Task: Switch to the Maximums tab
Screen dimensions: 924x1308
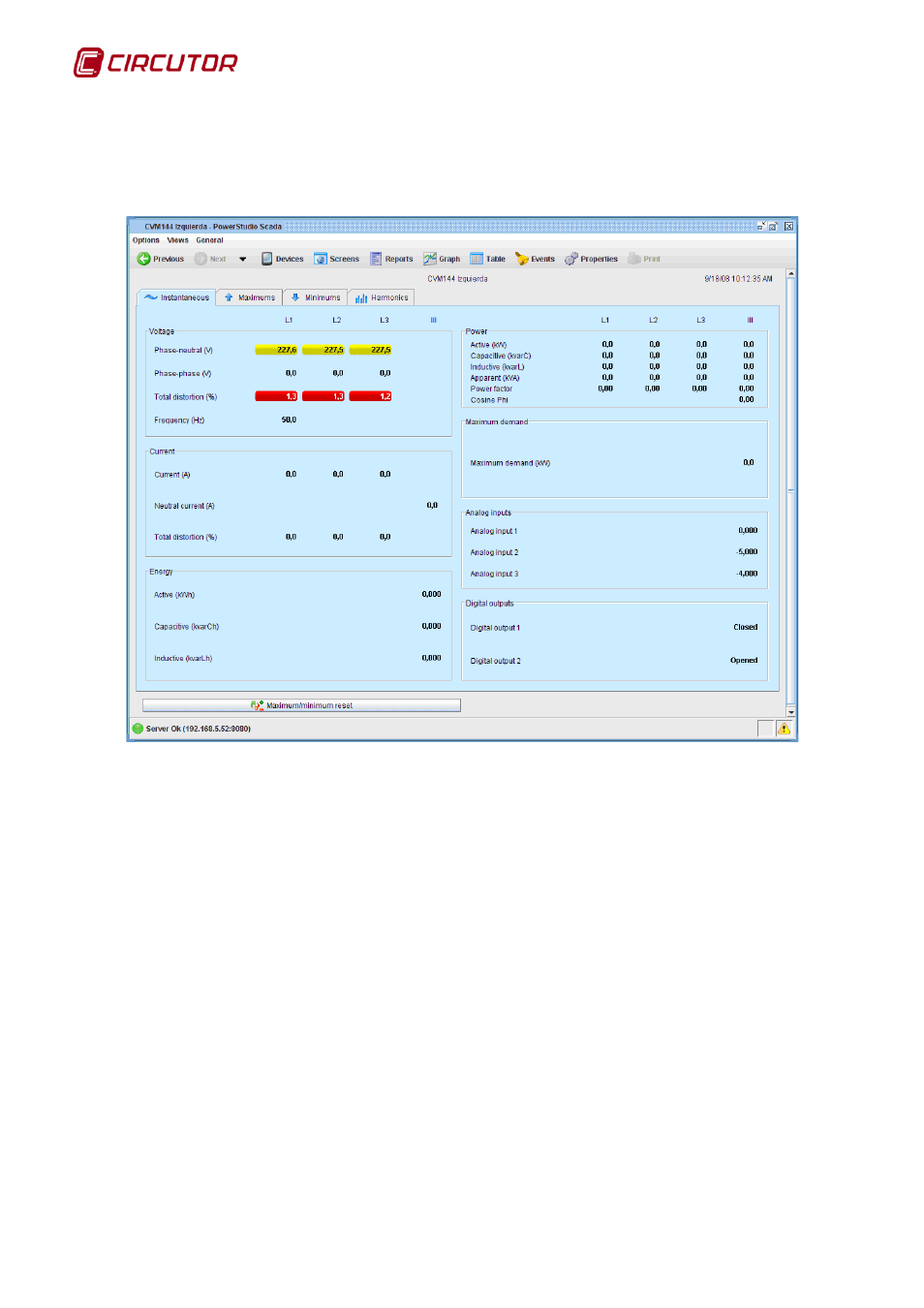Action: (x=249, y=297)
